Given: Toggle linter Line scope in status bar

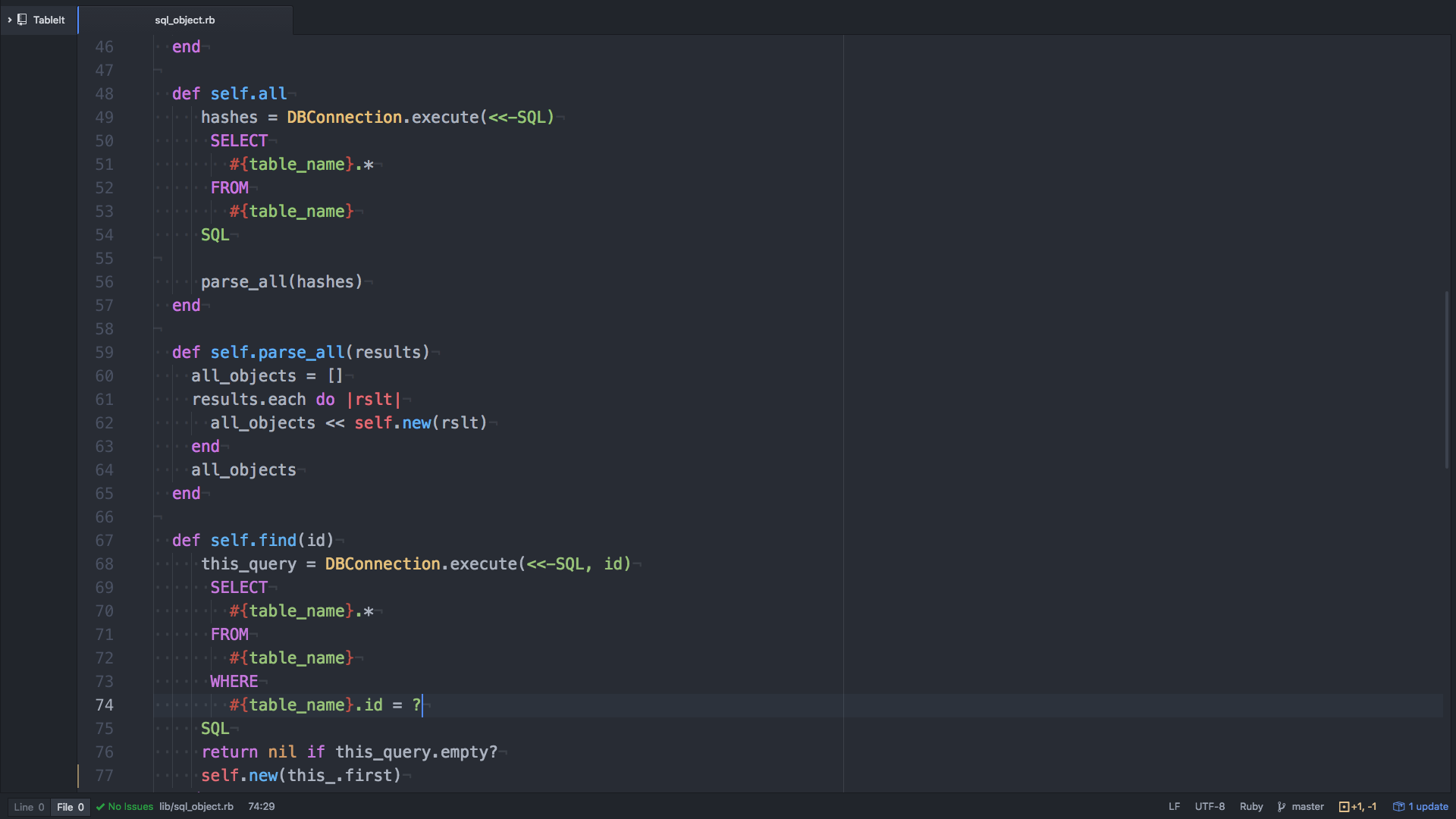Looking at the screenshot, I should click(30, 807).
